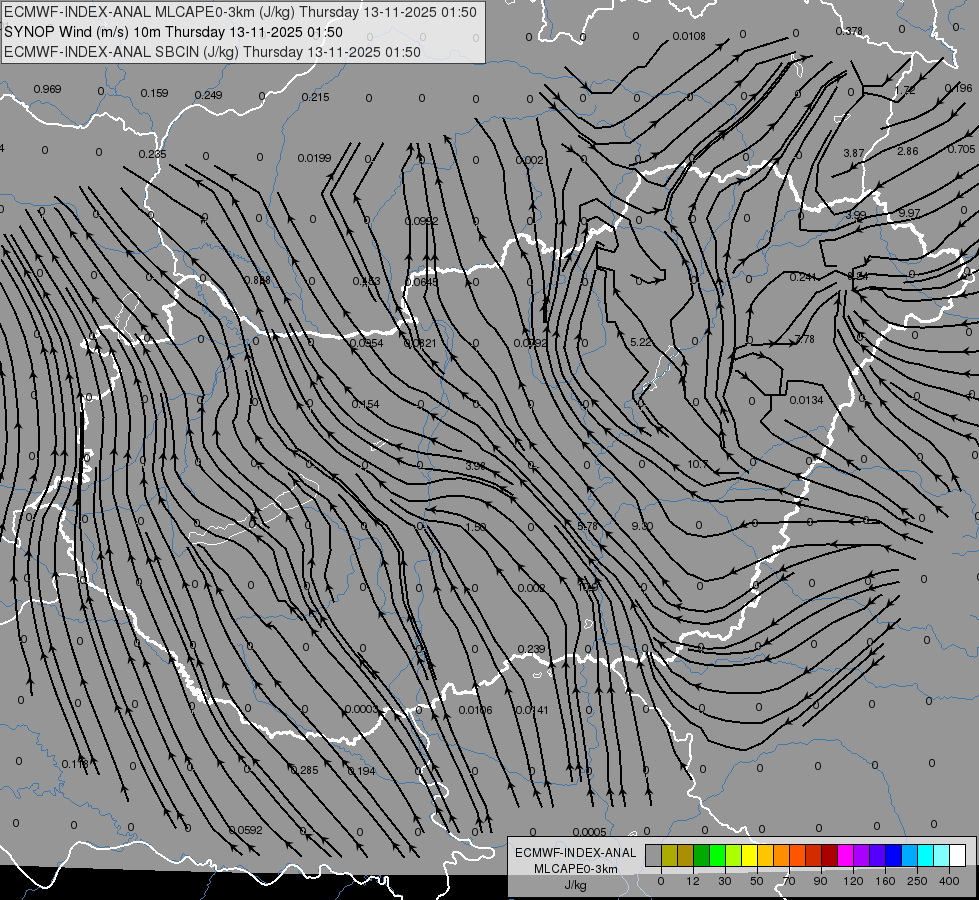Viewport: 979px width, 900px height.
Task: Click the legend tick label 400
Action: tap(949, 881)
